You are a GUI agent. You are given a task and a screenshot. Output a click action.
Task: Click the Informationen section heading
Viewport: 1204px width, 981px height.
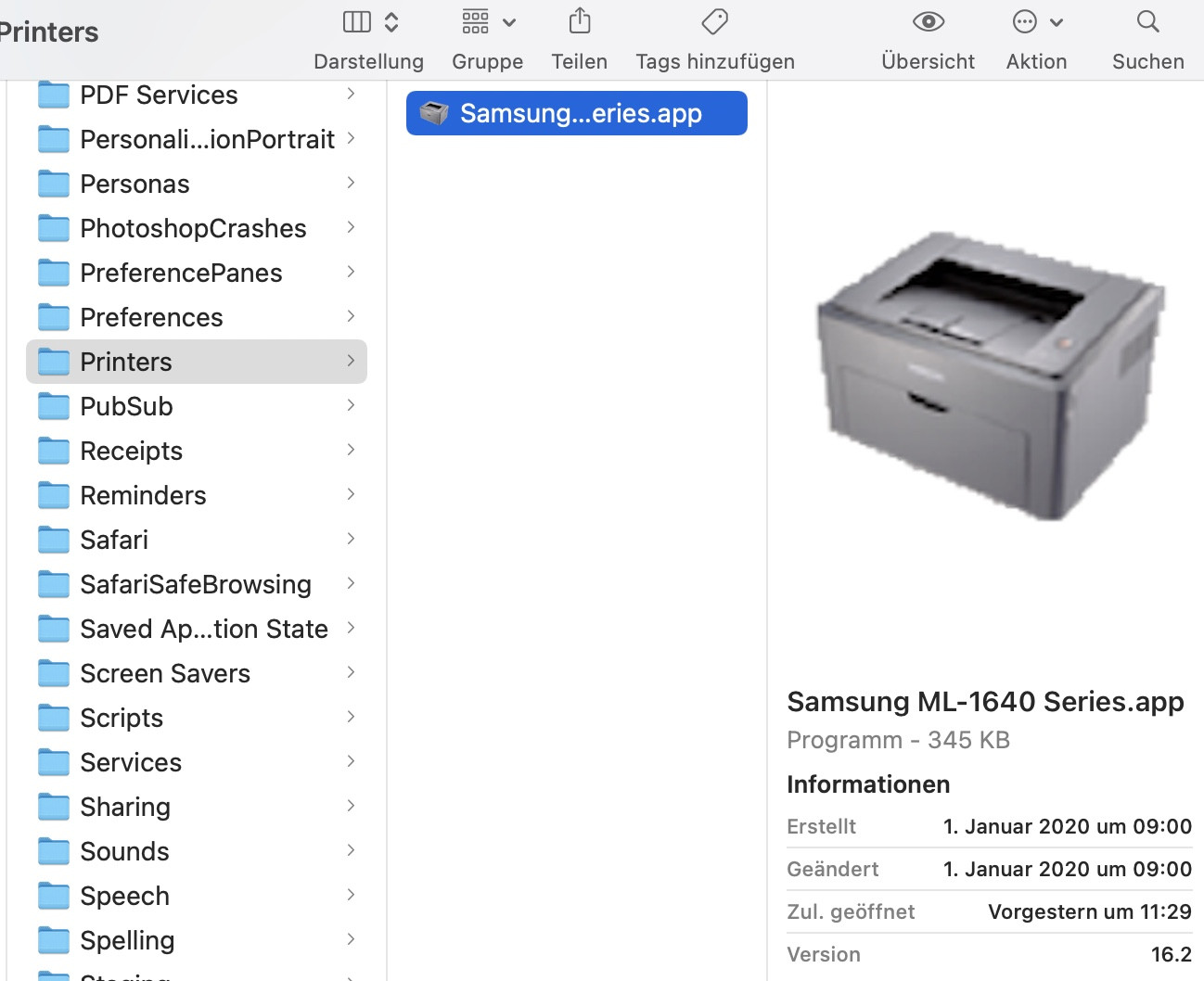point(868,784)
